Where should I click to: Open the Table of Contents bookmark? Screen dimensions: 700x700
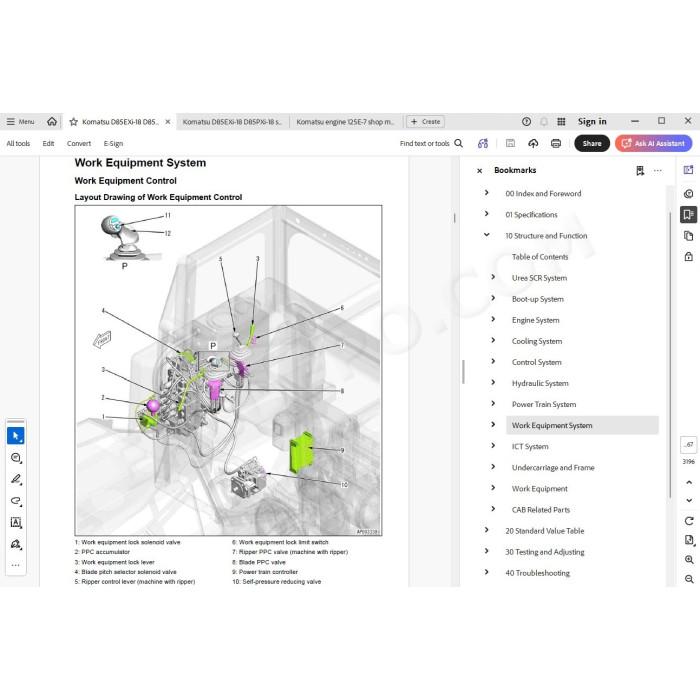coord(540,257)
